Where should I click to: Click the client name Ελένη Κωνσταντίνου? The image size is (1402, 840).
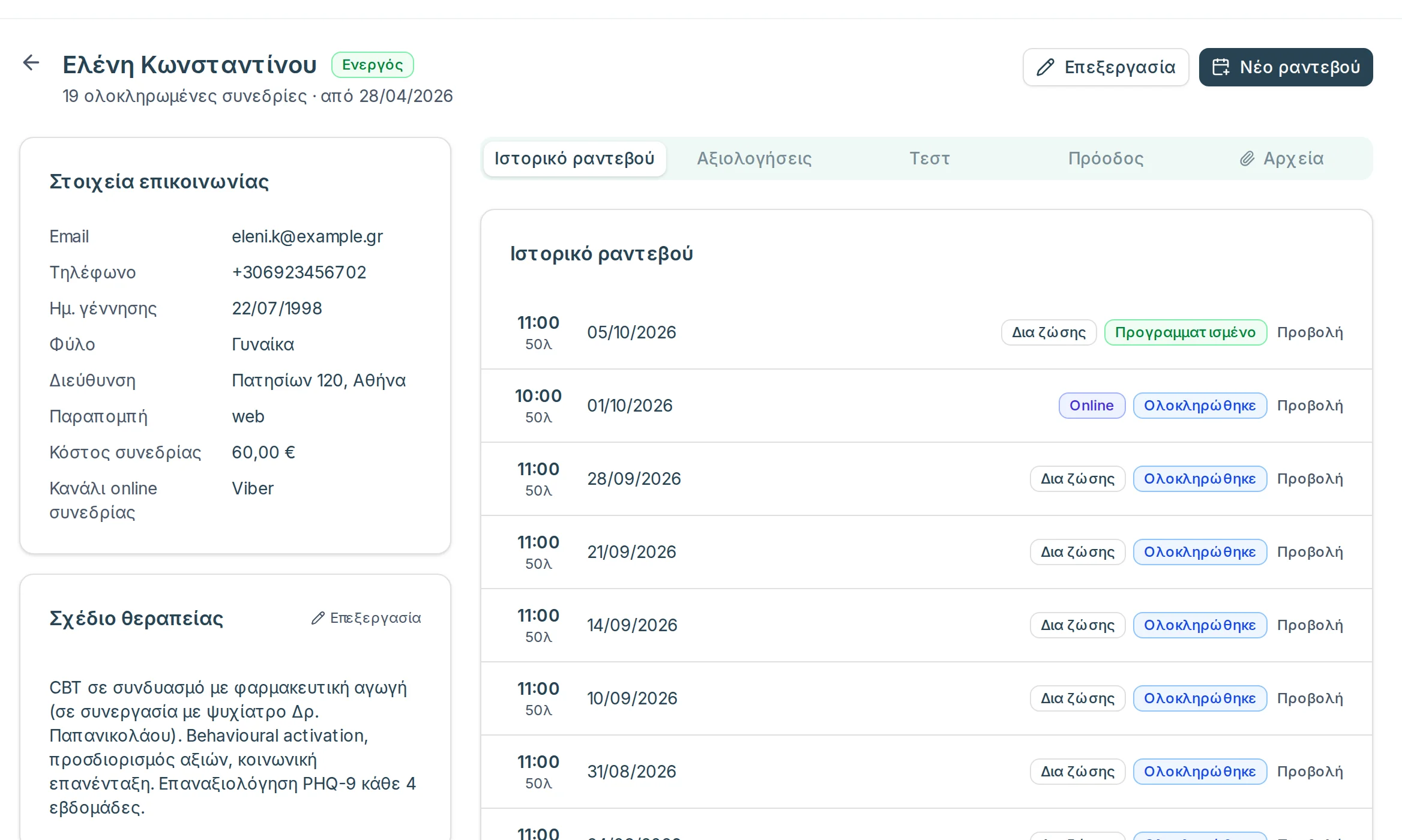coord(190,65)
